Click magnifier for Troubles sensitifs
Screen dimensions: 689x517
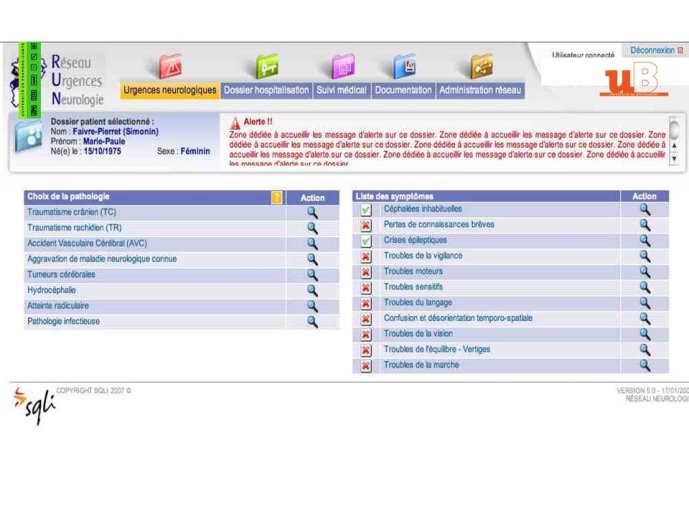click(645, 287)
